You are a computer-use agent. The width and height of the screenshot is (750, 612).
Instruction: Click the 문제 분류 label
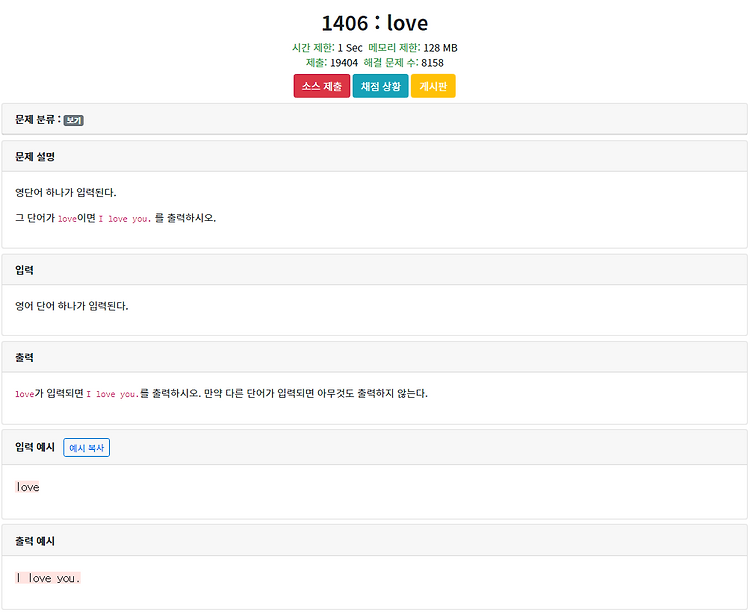(38, 120)
